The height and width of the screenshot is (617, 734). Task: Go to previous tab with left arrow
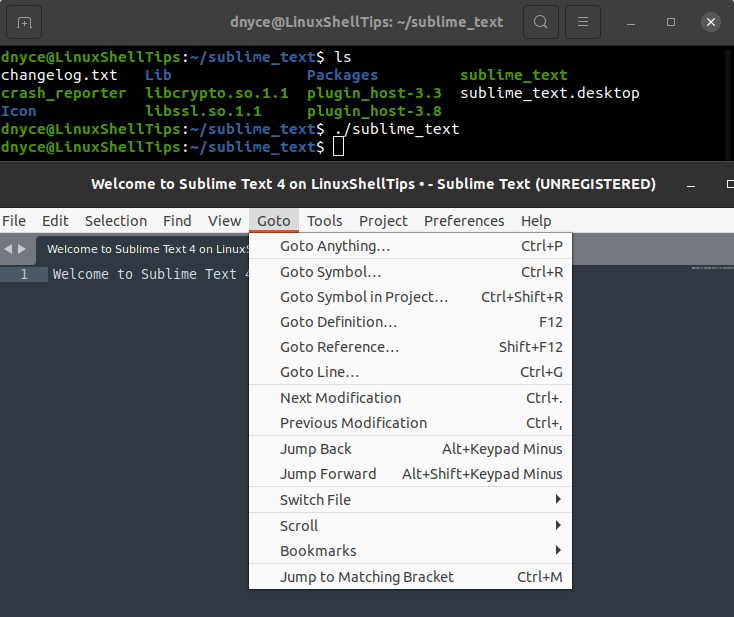point(8,249)
